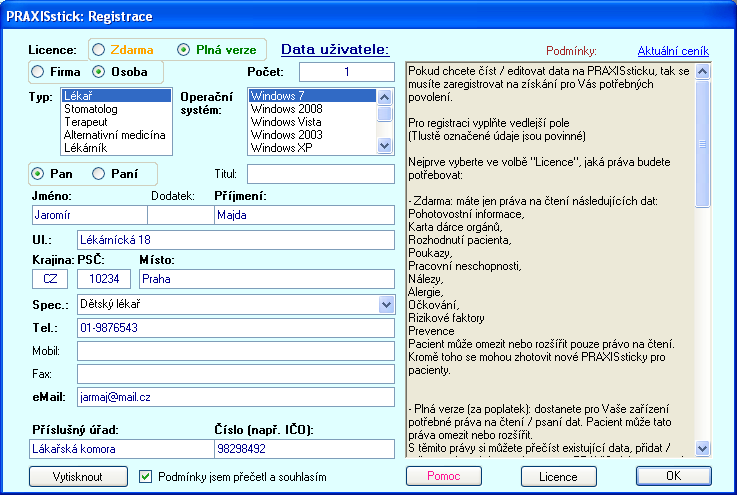The image size is (737, 495).
Task: Click the Jméno field containing Jaromír
Action: [x=89, y=215]
